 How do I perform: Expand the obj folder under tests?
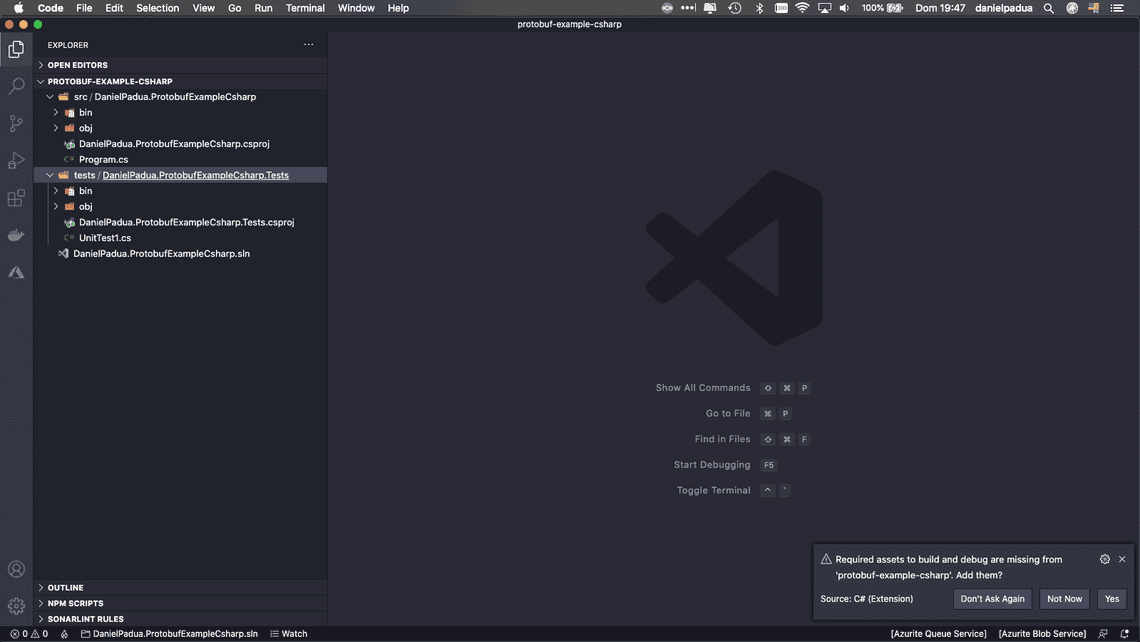(x=57, y=206)
